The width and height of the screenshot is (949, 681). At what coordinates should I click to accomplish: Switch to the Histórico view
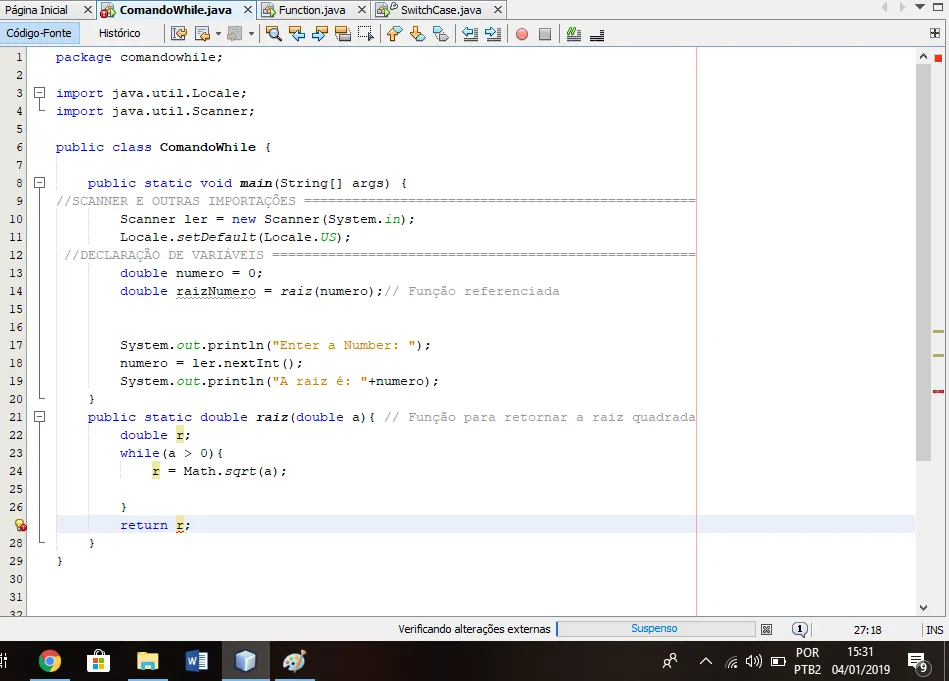click(119, 33)
